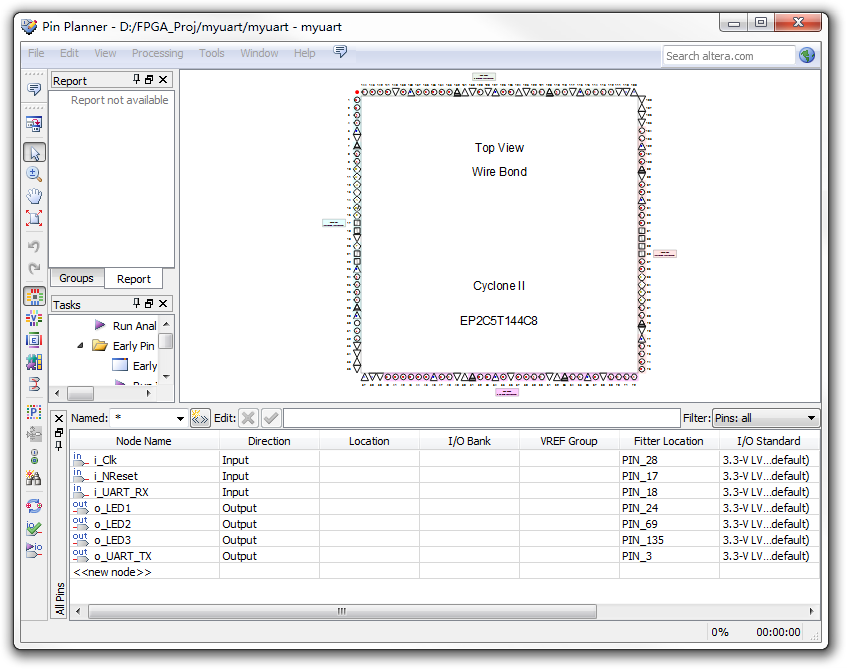Click the fit-to-window tool icon
This screenshot has height=669, width=847.
[x=34, y=218]
